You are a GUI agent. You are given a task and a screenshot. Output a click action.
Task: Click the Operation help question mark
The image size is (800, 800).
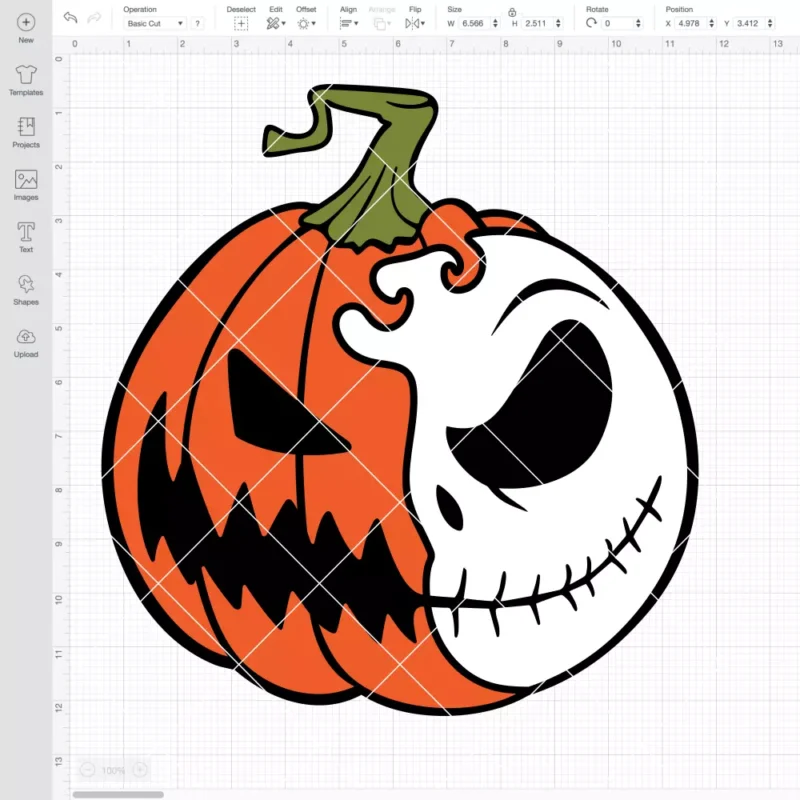click(197, 23)
